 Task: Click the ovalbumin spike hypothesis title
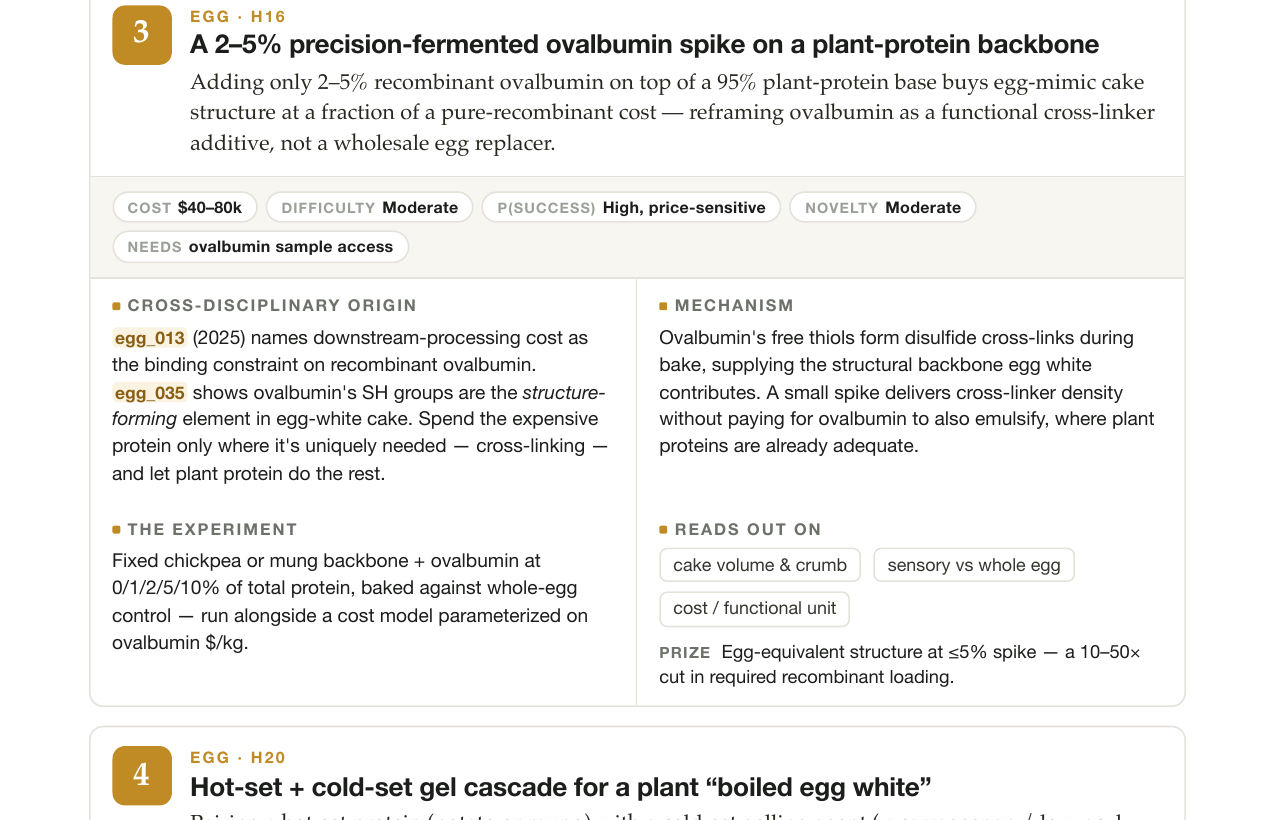click(x=644, y=44)
